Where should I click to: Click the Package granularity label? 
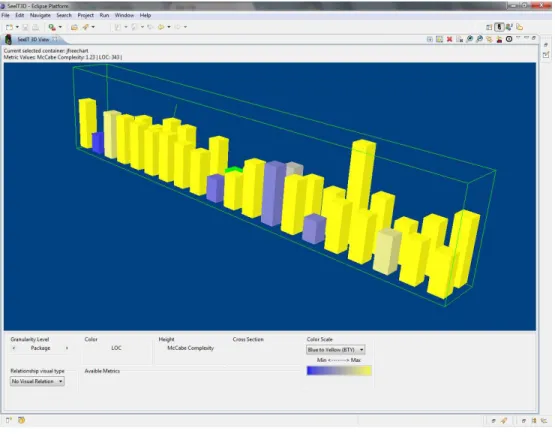[40, 348]
